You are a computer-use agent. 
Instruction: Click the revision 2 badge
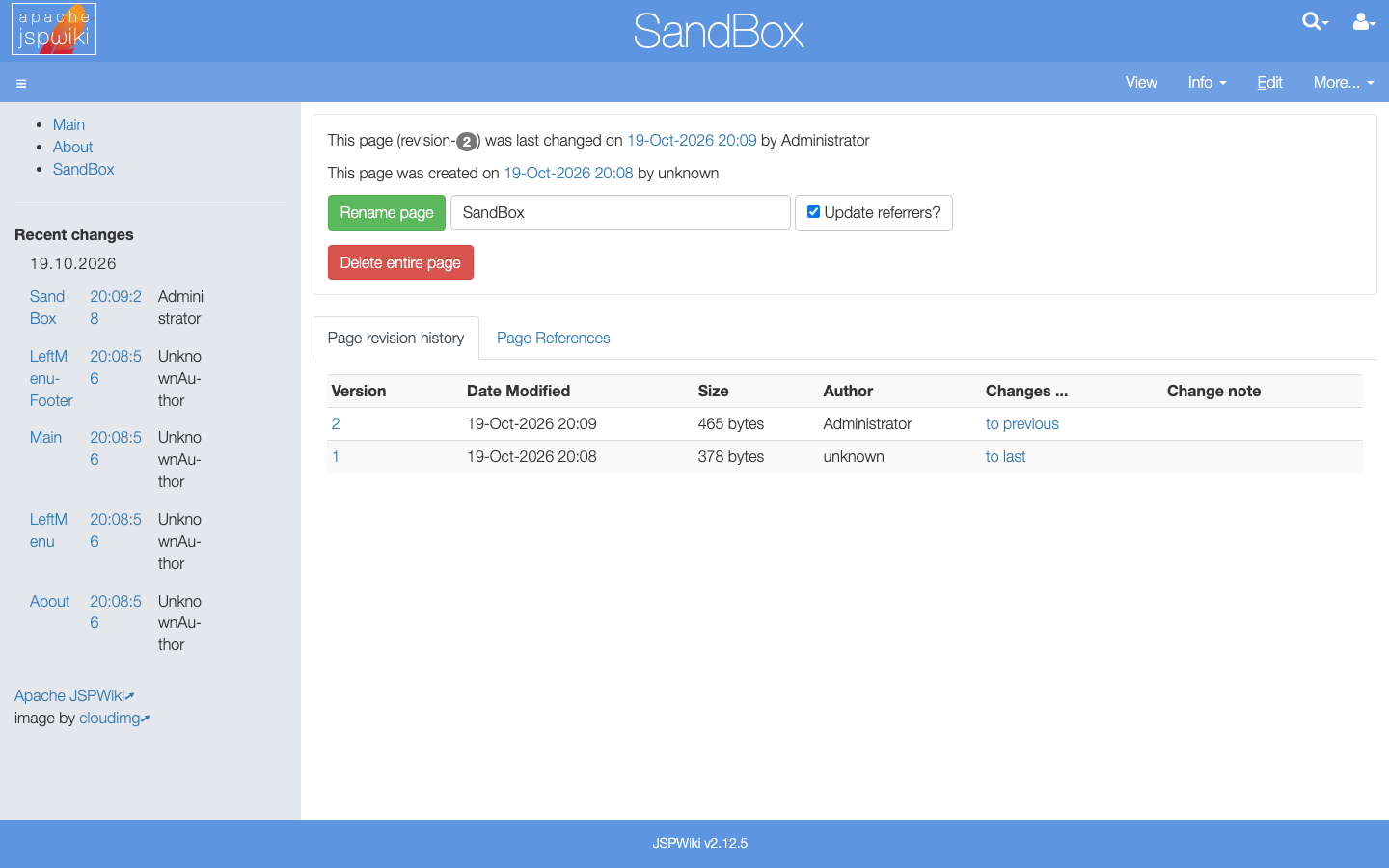(466, 142)
